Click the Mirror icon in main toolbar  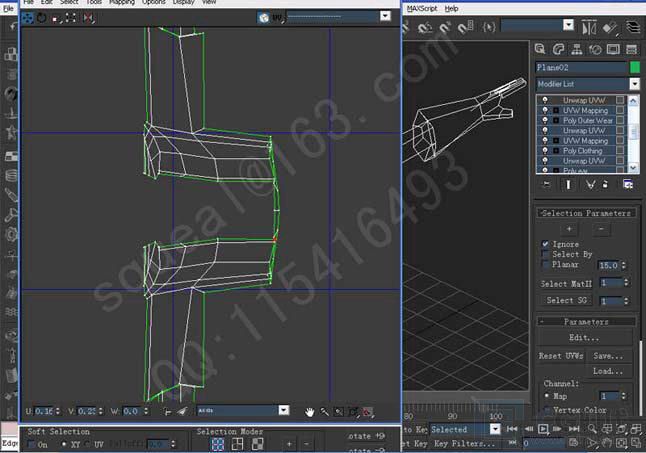pos(589,28)
